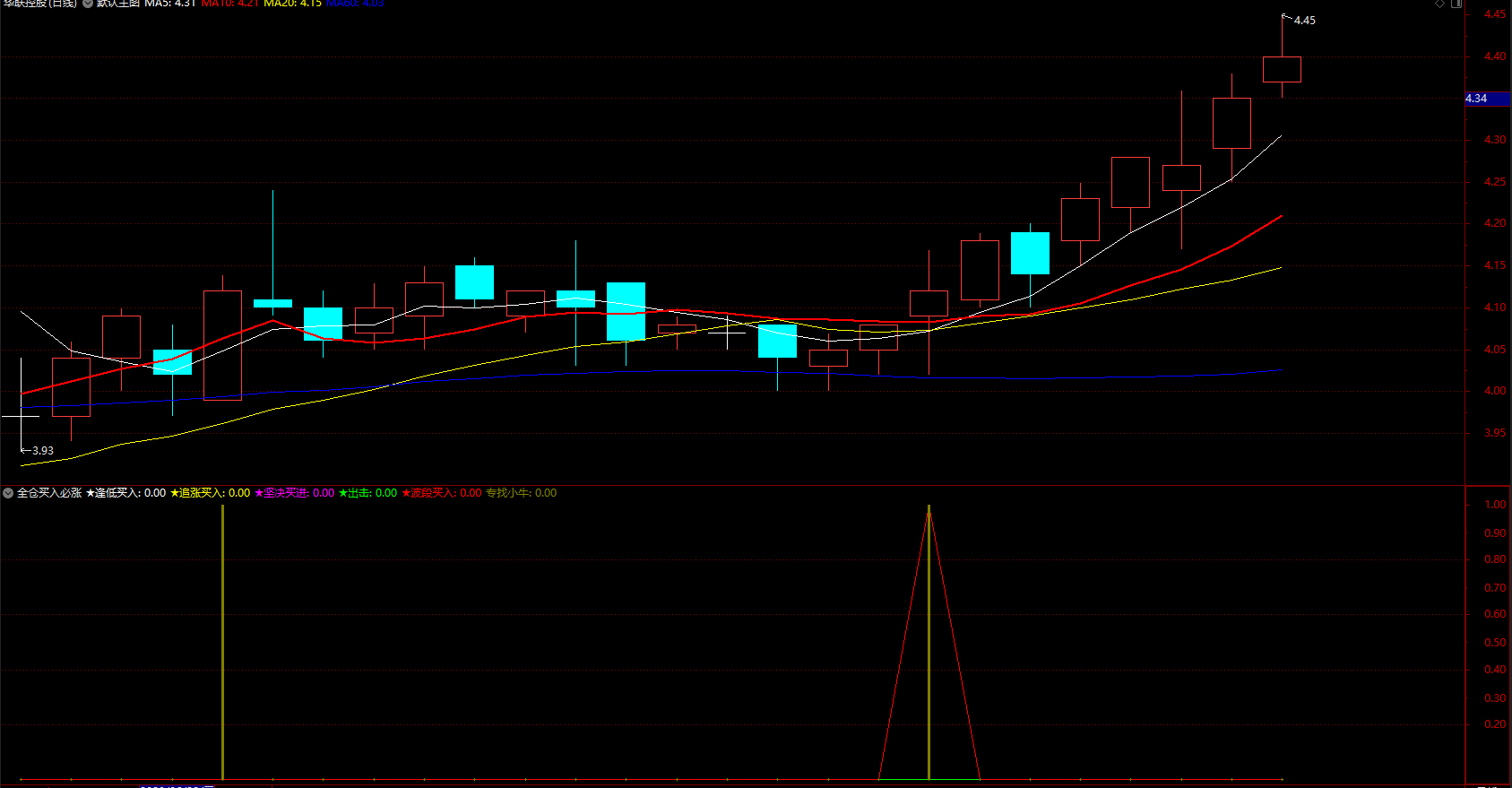Click the 4.00 price axis label

click(1495, 391)
